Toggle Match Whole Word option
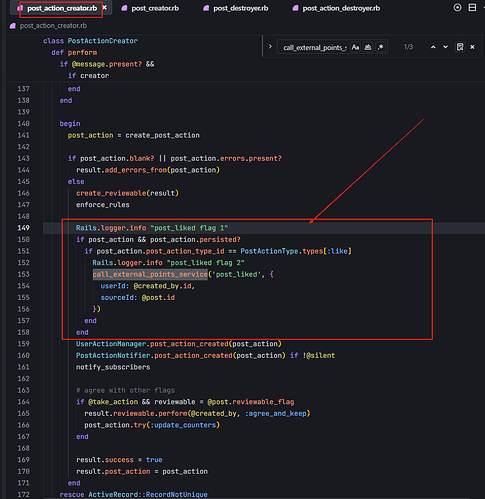The image size is (485, 499). click(x=368, y=47)
